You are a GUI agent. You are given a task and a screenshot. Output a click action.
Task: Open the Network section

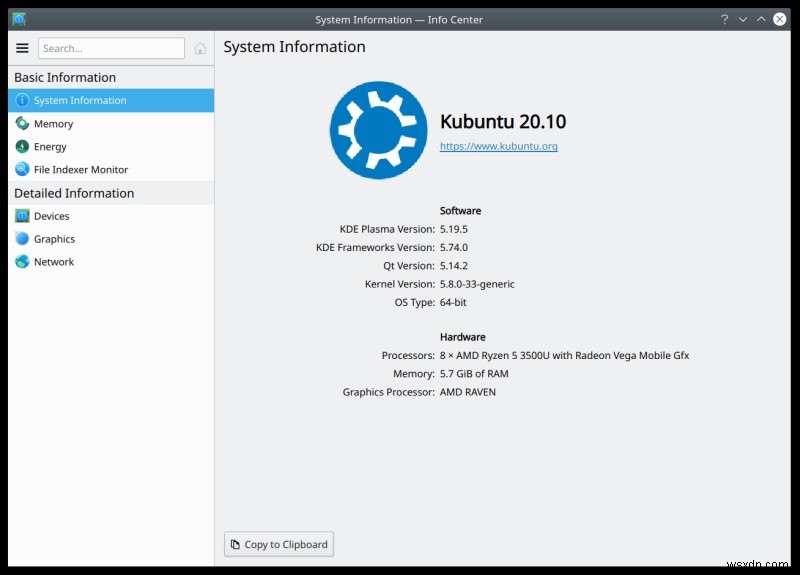coord(111,262)
